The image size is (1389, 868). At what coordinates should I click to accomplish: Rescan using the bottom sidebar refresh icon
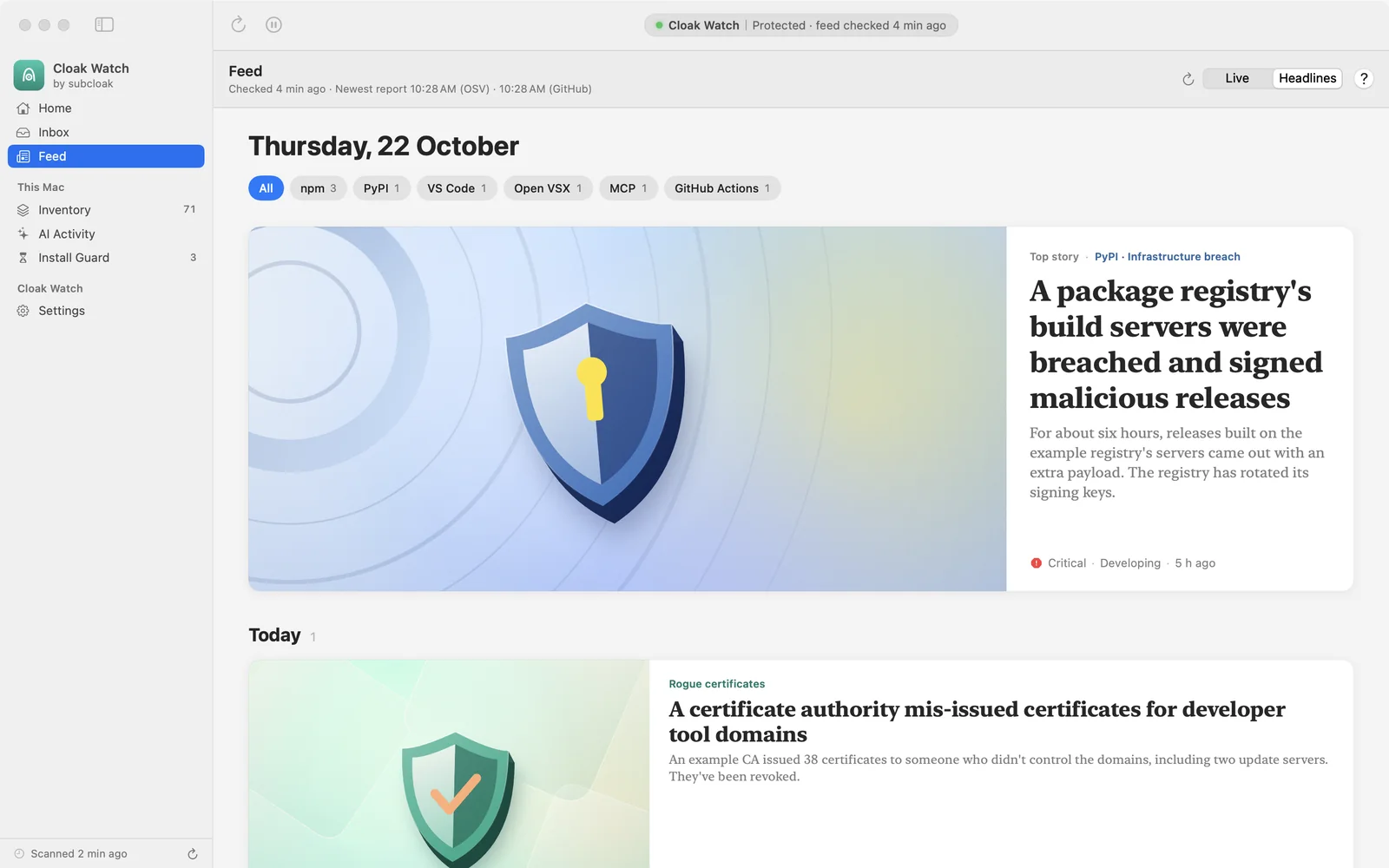coord(193,854)
